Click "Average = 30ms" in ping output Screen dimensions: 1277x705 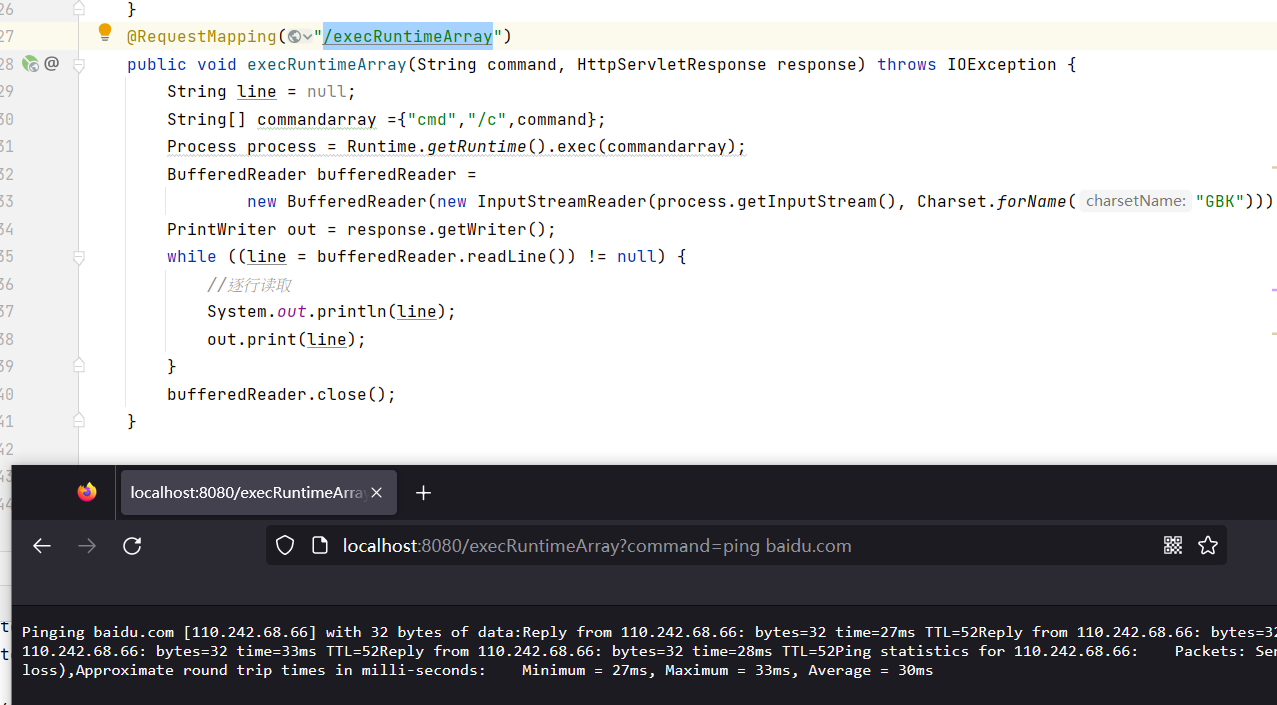click(x=871, y=670)
